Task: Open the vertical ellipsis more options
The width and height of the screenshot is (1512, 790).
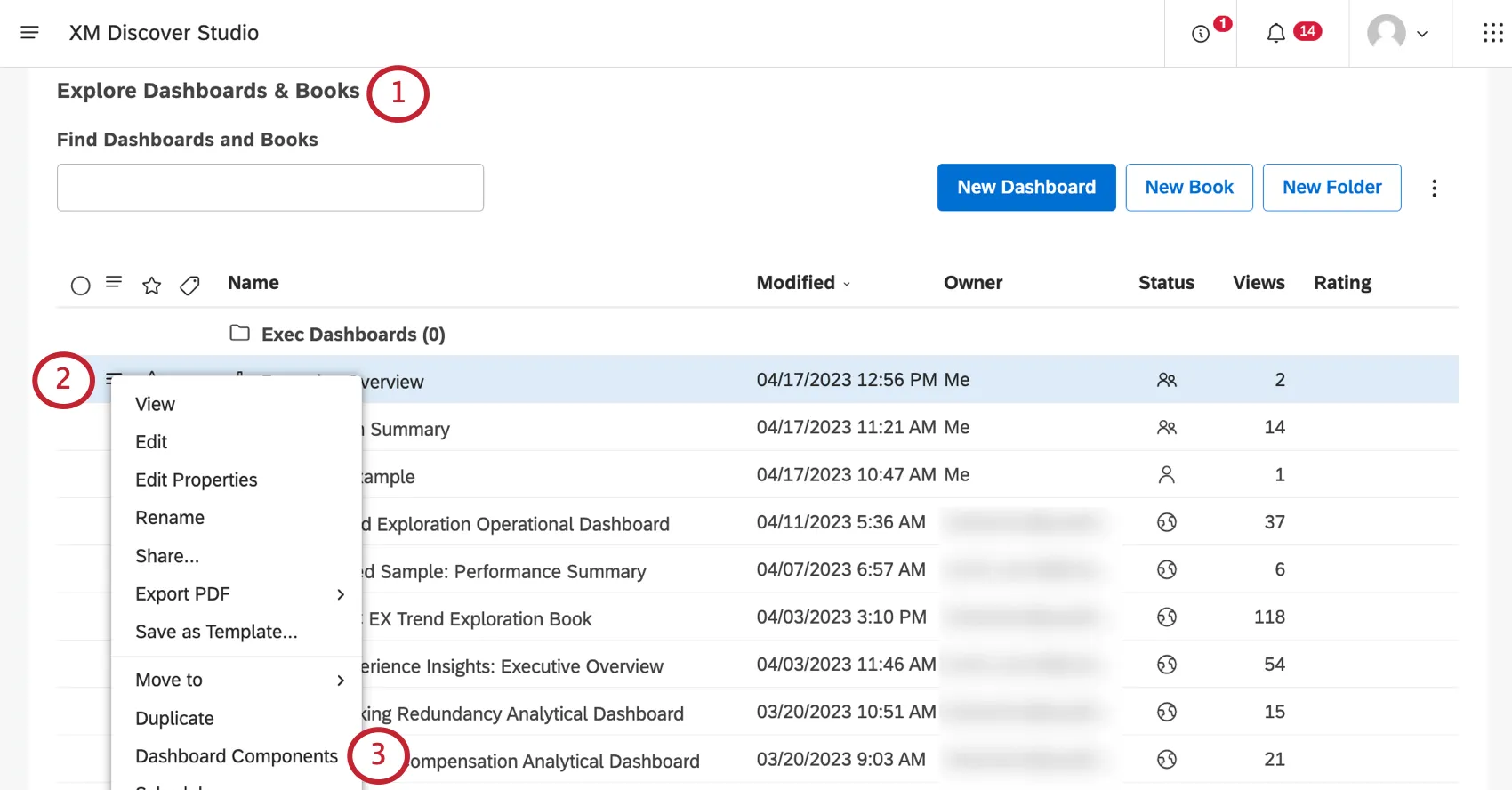Action: (1434, 189)
